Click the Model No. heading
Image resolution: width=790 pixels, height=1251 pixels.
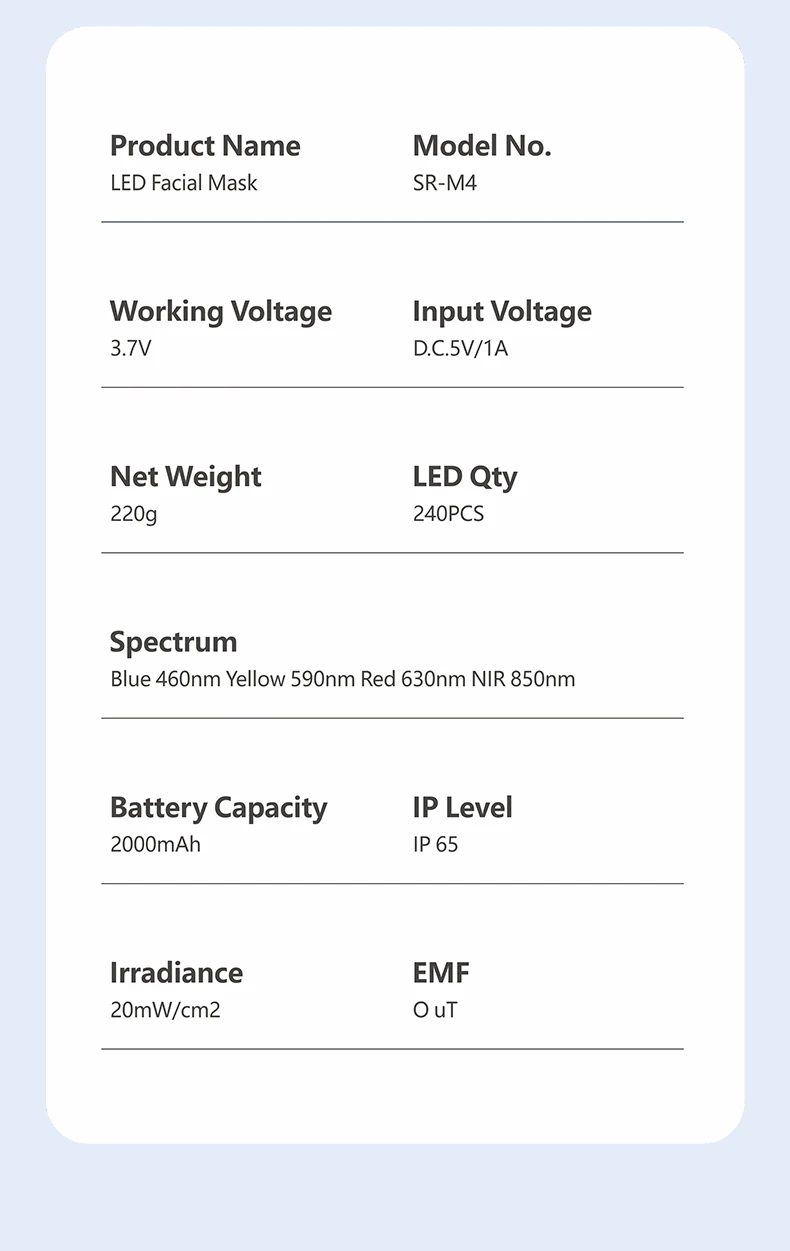481,146
